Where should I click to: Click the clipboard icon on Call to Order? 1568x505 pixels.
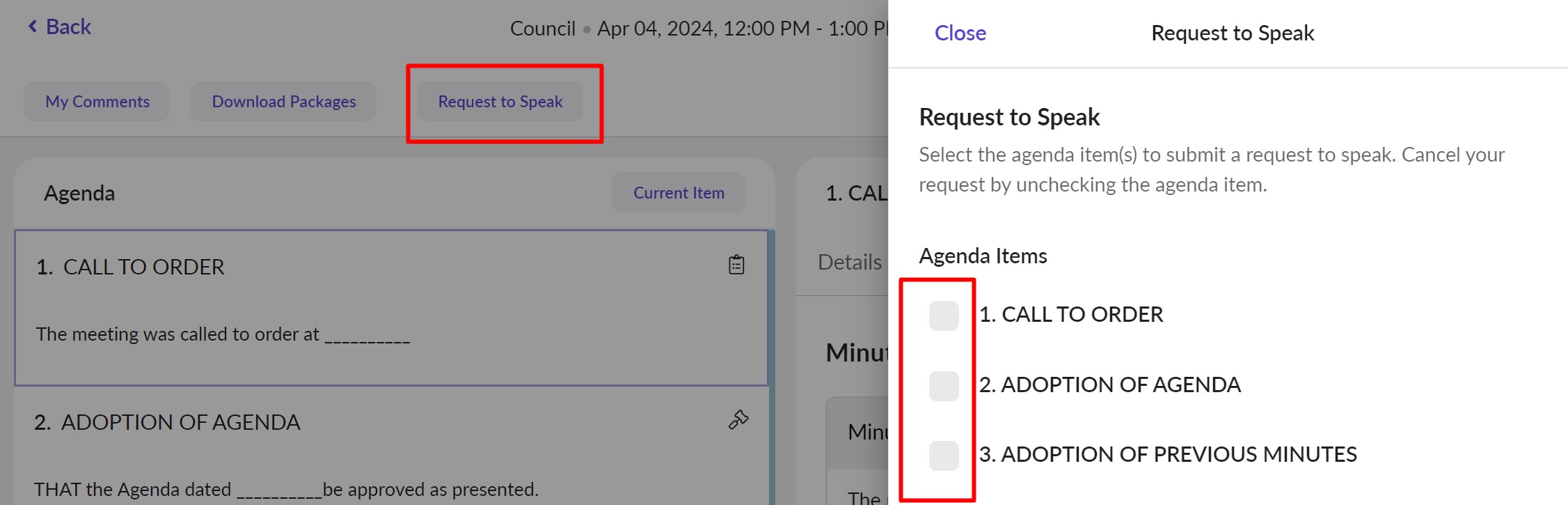click(x=736, y=265)
